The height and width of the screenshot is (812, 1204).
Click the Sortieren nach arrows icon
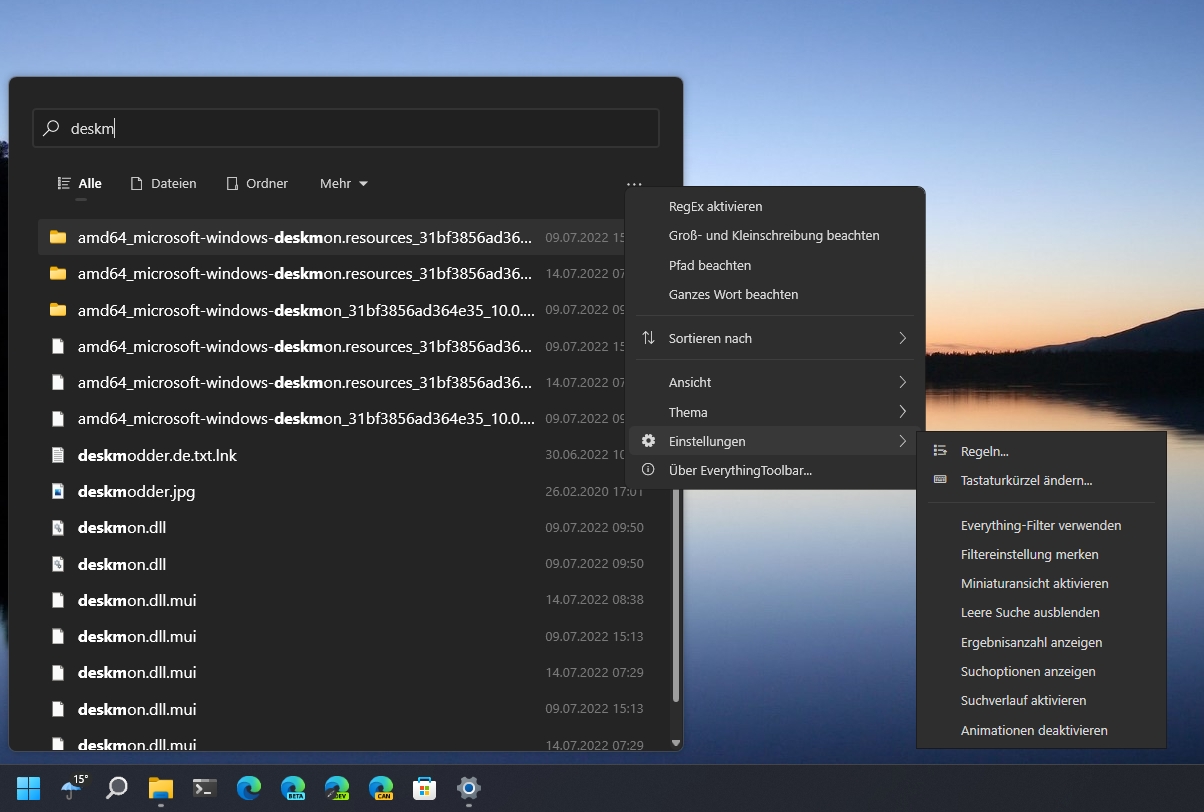[648, 338]
